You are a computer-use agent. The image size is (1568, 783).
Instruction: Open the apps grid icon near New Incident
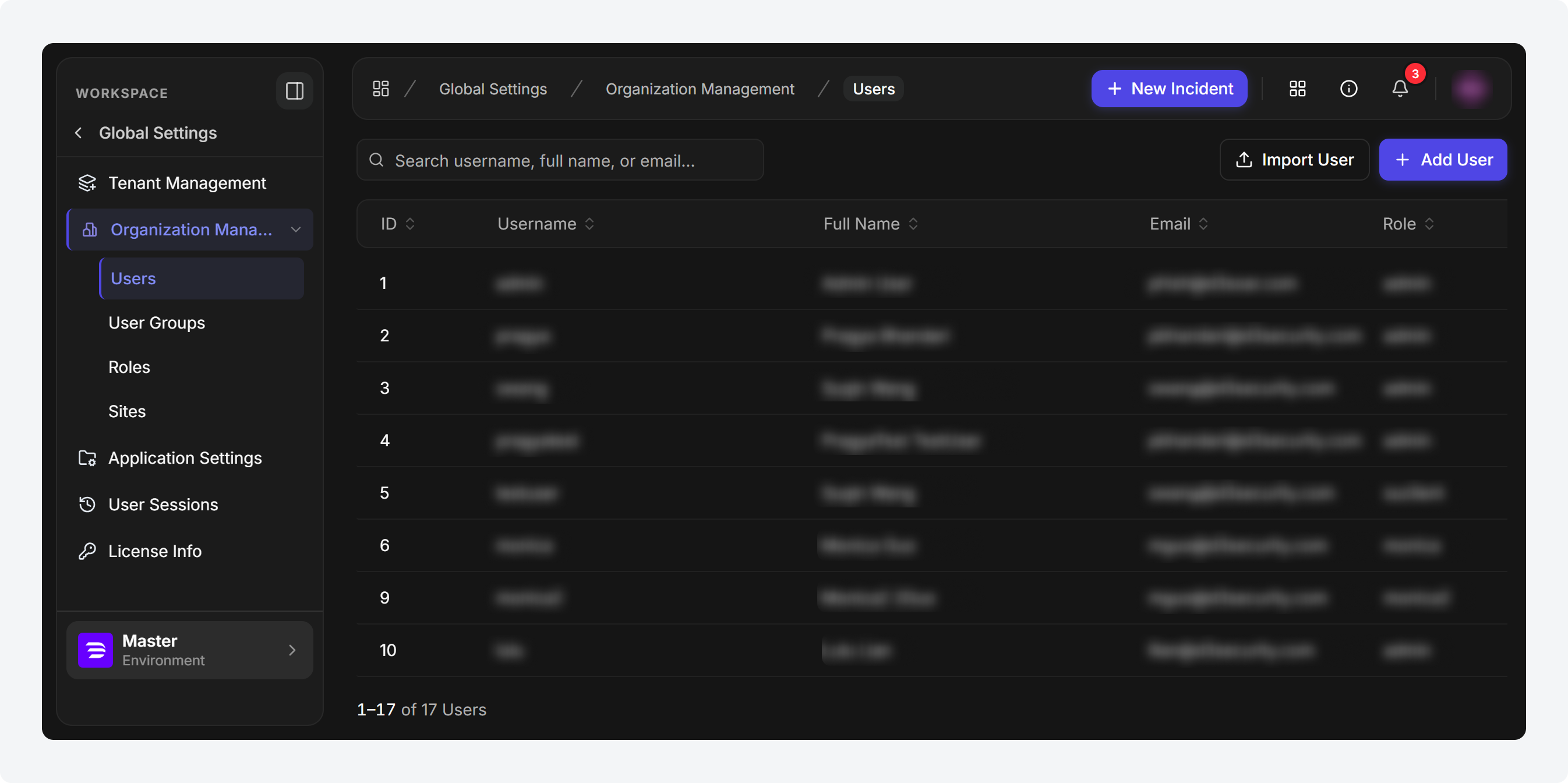point(1297,89)
